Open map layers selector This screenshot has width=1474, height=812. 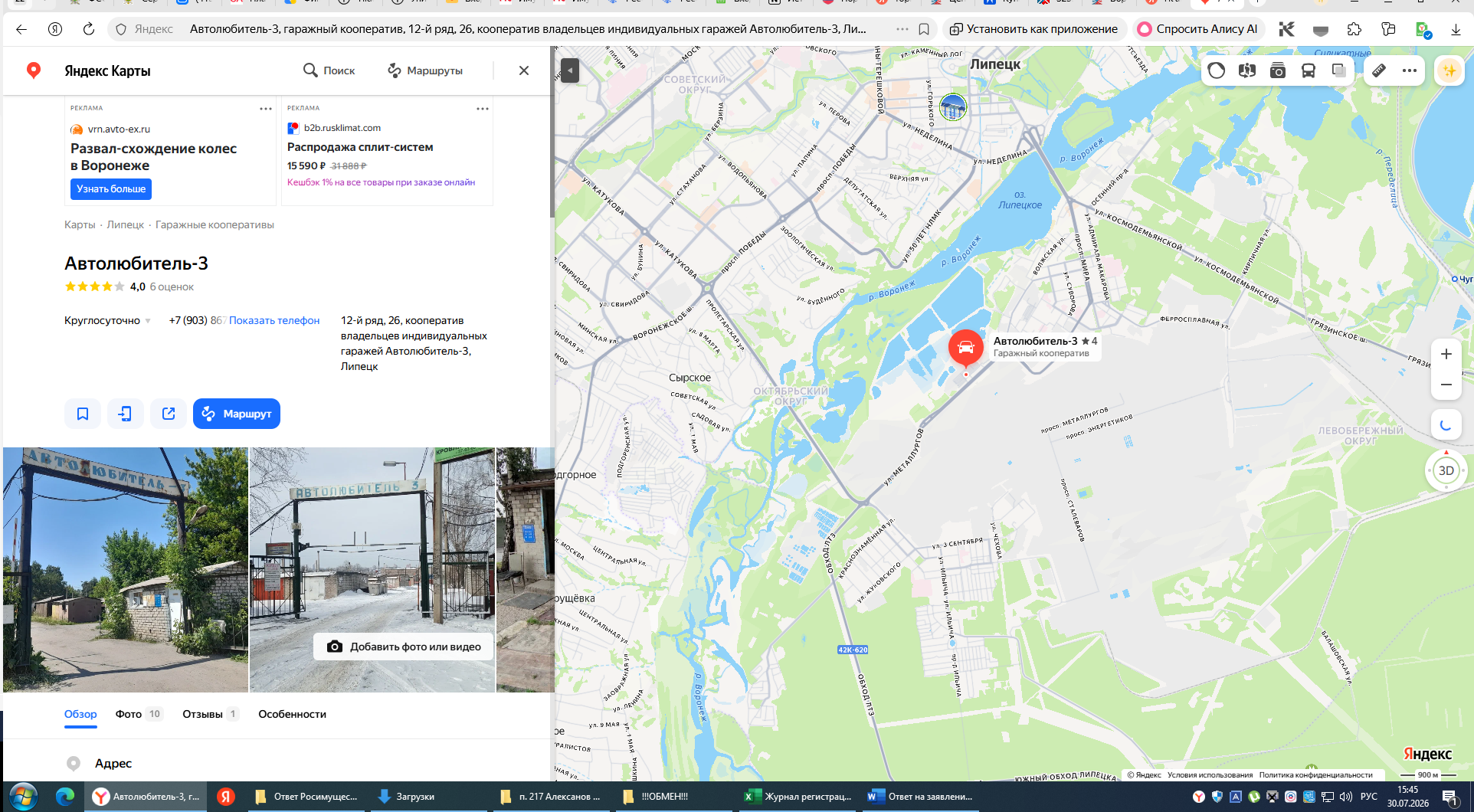(1339, 70)
